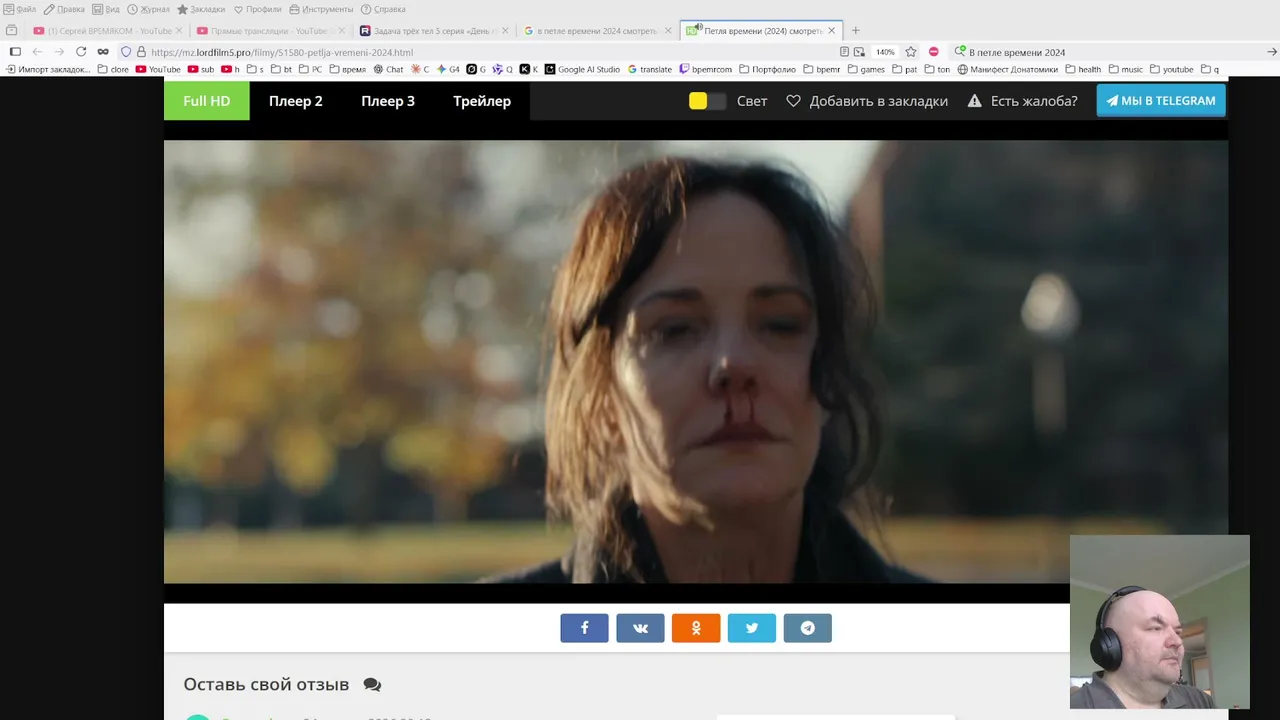
Task: Share the film on VK
Action: 640,628
